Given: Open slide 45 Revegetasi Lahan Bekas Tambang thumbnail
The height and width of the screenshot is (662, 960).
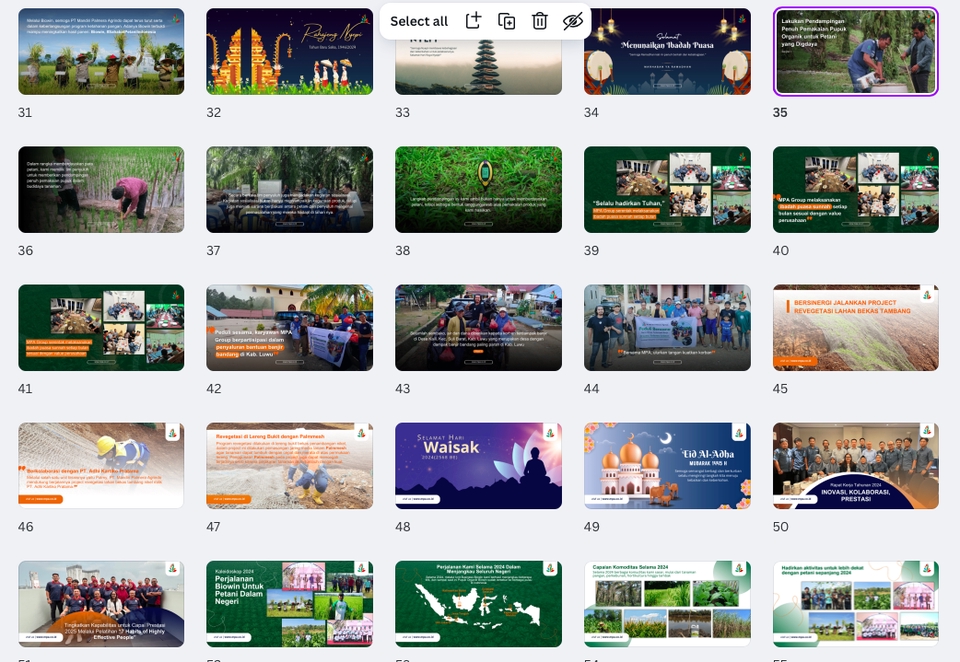Looking at the screenshot, I should coord(856,328).
